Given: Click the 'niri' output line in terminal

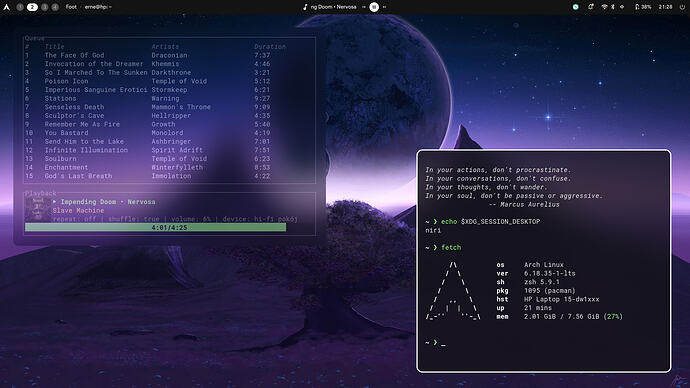Looking at the screenshot, I should tap(433, 231).
